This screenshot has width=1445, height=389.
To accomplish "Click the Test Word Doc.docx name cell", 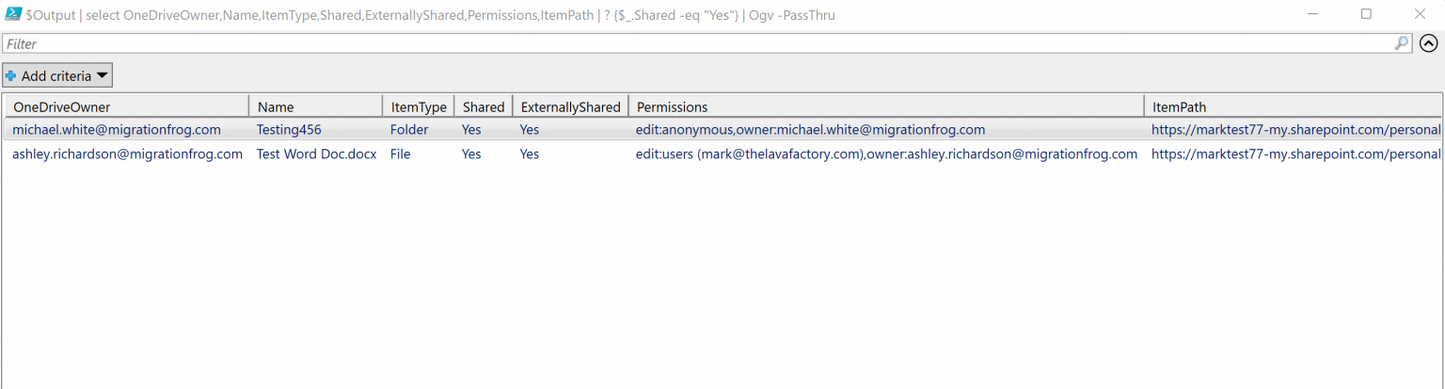I will (x=316, y=154).
